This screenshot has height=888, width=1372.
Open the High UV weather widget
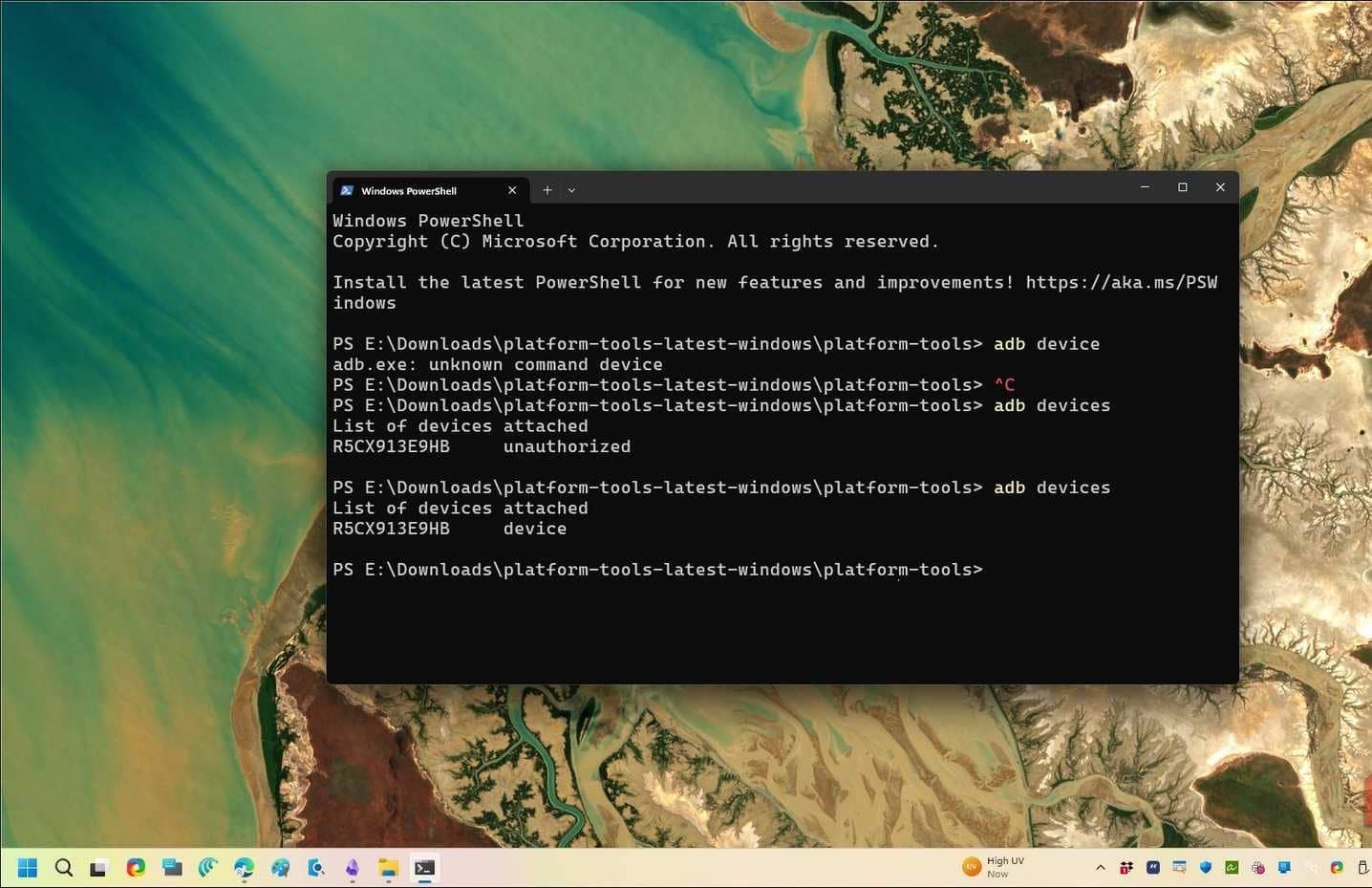994,867
